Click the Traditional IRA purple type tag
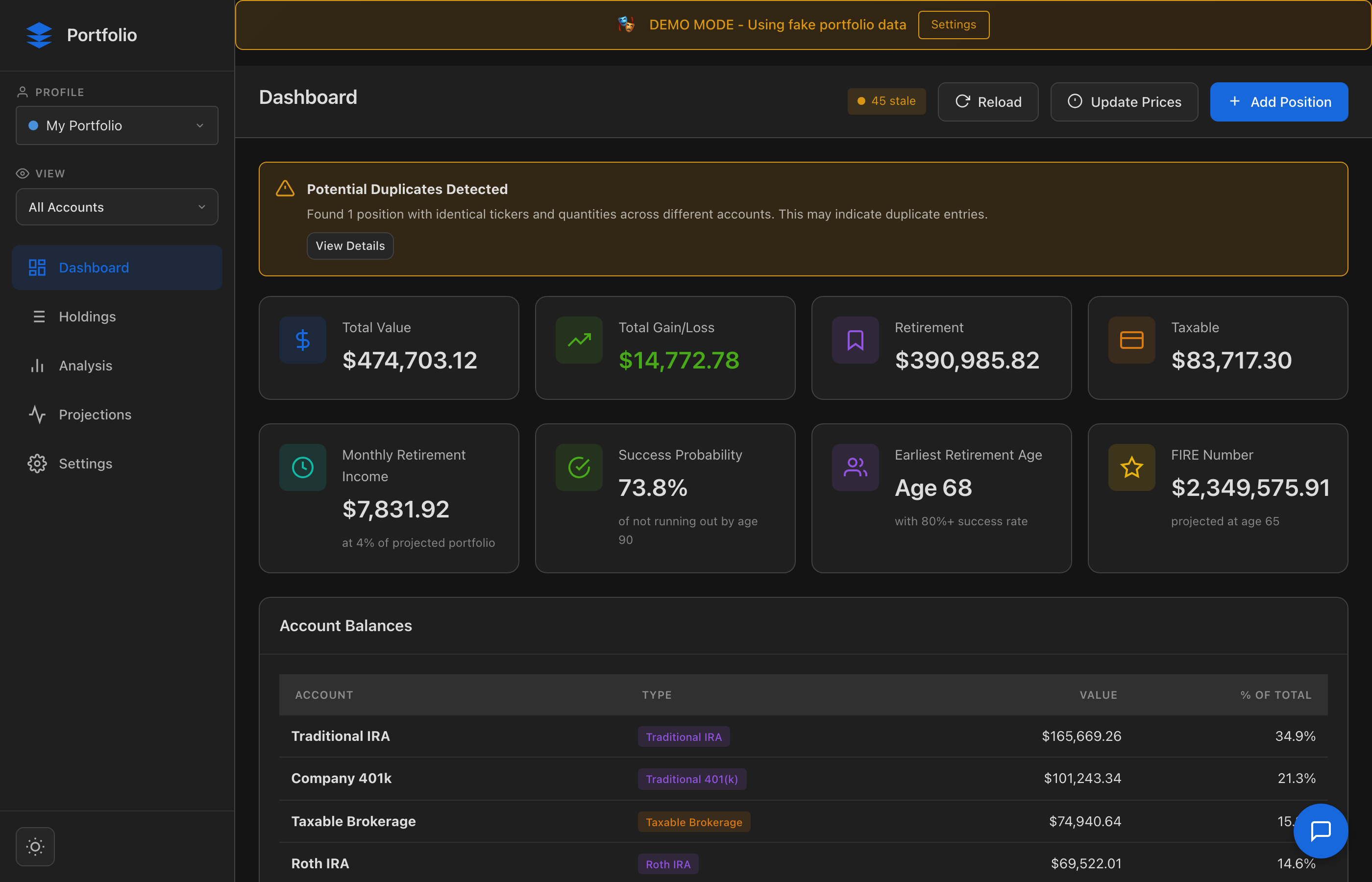This screenshot has width=1372, height=882. click(684, 736)
